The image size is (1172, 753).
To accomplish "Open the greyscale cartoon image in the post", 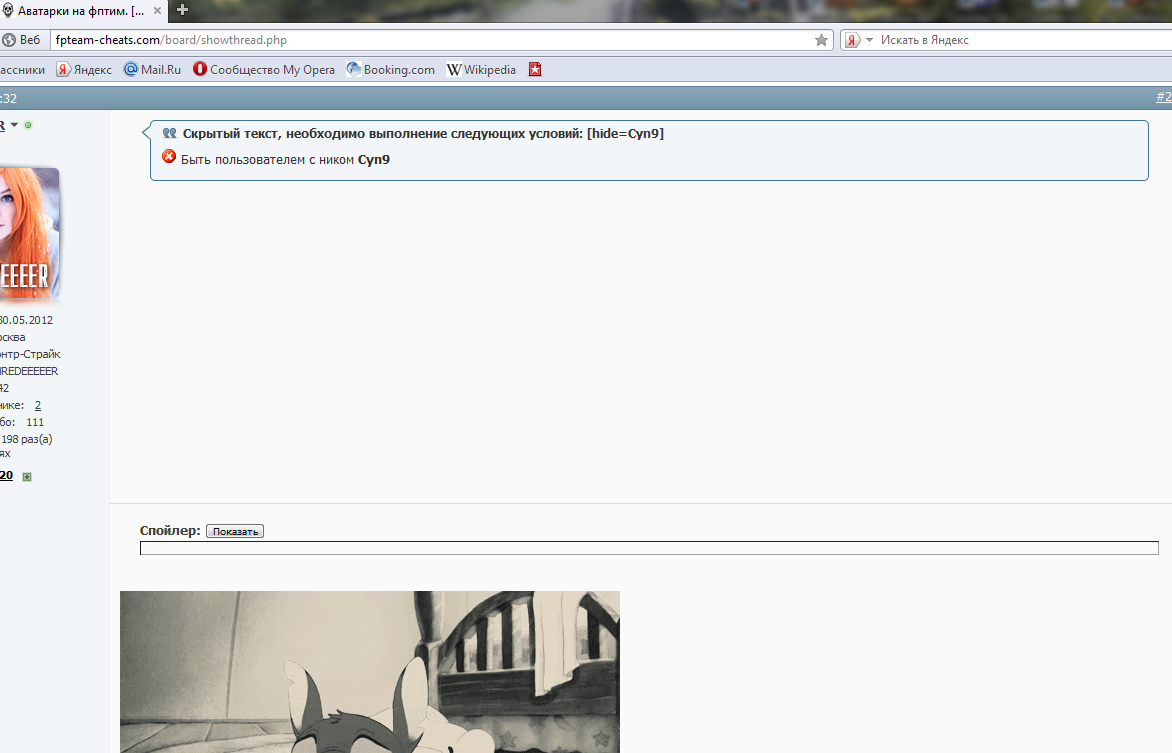I will pos(370,671).
